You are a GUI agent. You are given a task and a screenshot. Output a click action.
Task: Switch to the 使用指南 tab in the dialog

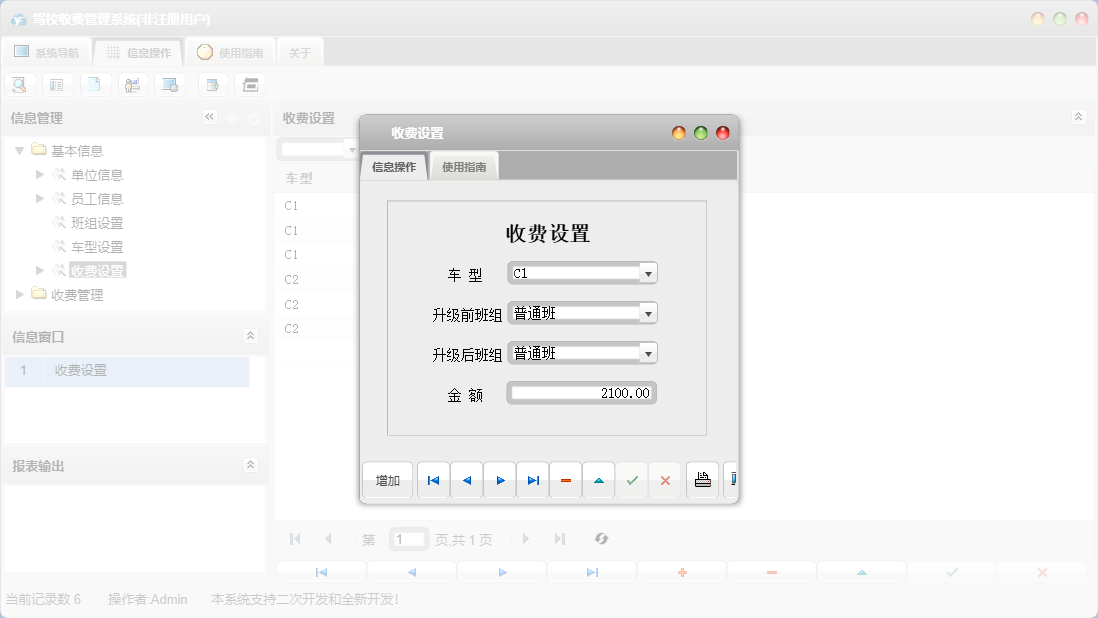(464, 166)
